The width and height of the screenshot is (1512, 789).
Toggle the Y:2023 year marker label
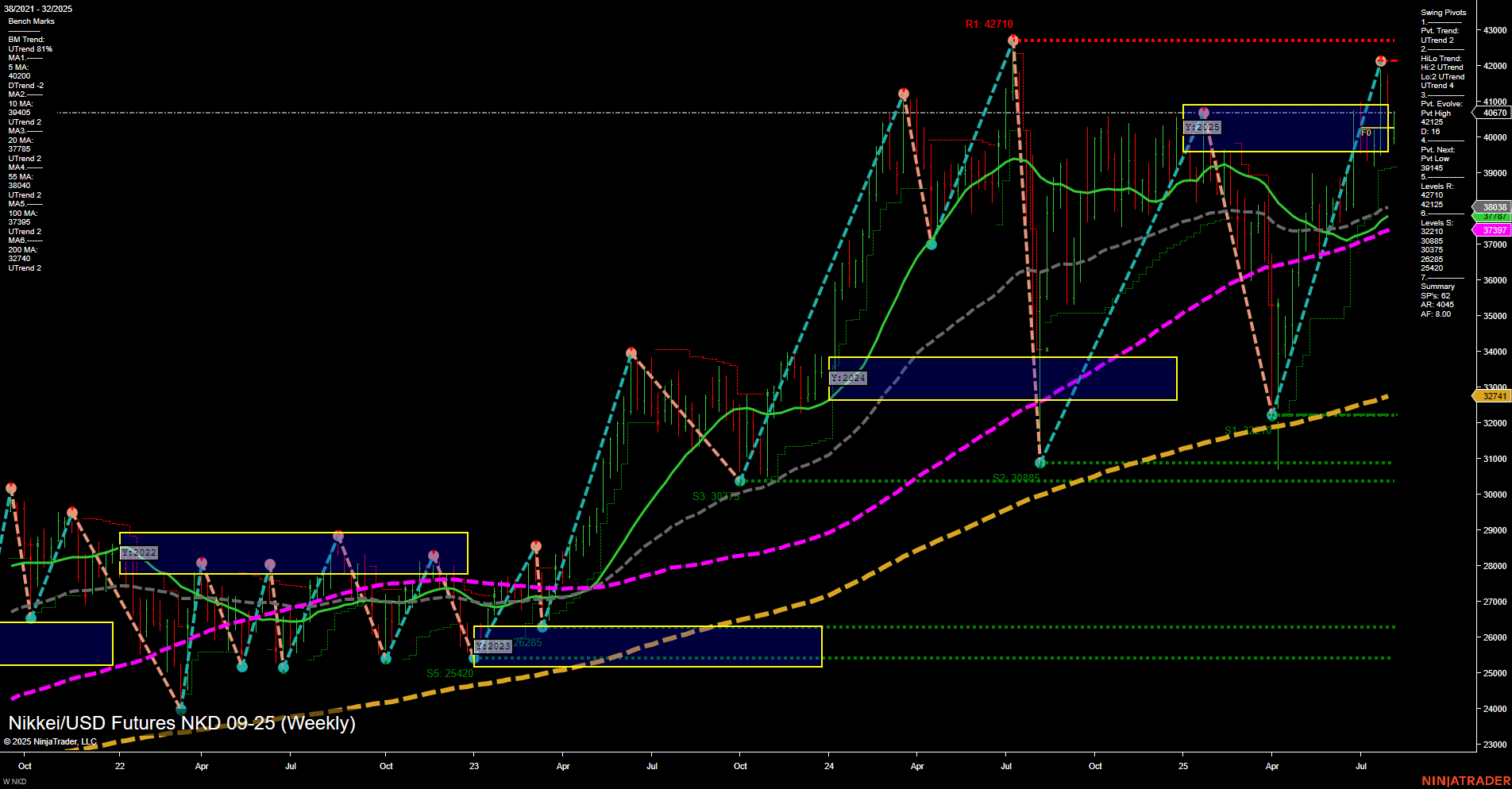pyautogui.click(x=493, y=646)
